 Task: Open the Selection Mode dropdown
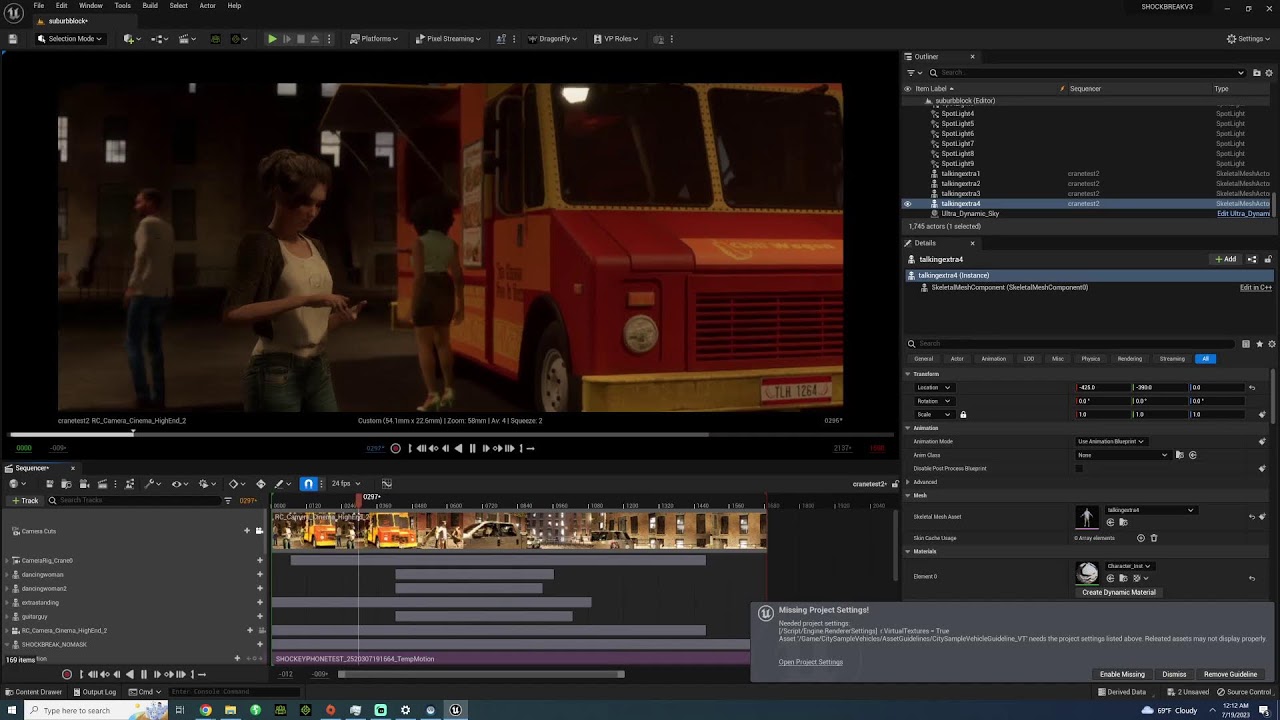point(69,39)
